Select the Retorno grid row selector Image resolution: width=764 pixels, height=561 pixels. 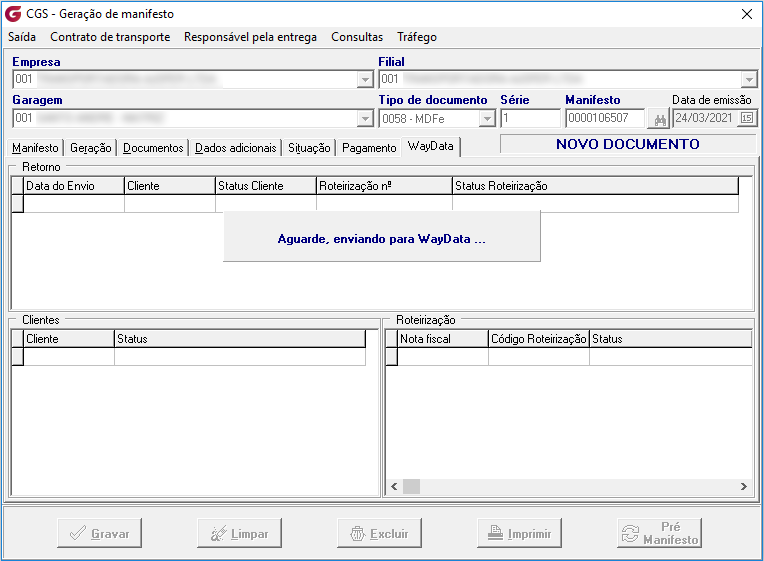pos(18,204)
